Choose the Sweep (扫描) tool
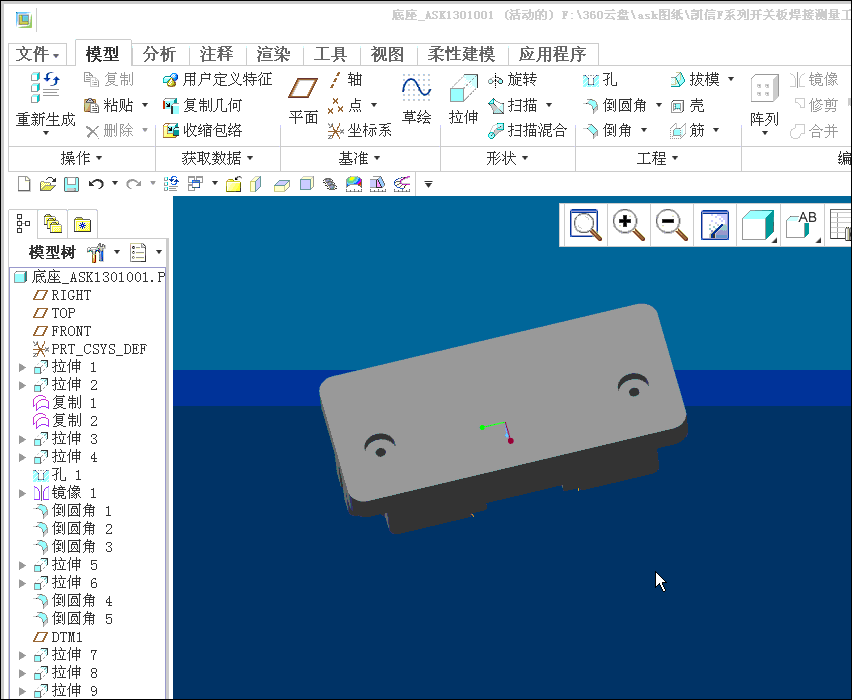The height and width of the screenshot is (700, 852). 512,105
